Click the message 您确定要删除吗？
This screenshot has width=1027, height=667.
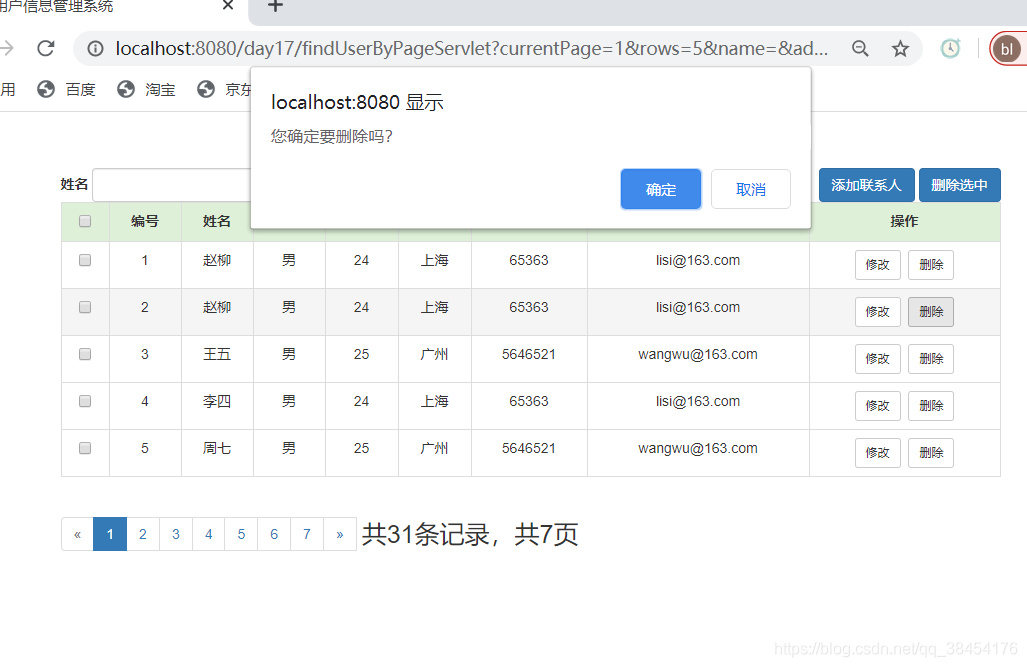[x=332, y=136]
